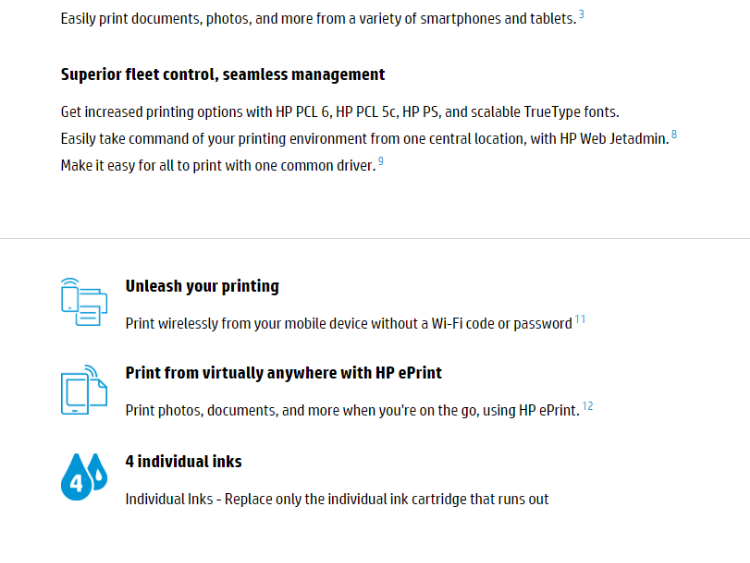Click the 4 individual inks heading
Screen dimensions: 750x563
(184, 462)
